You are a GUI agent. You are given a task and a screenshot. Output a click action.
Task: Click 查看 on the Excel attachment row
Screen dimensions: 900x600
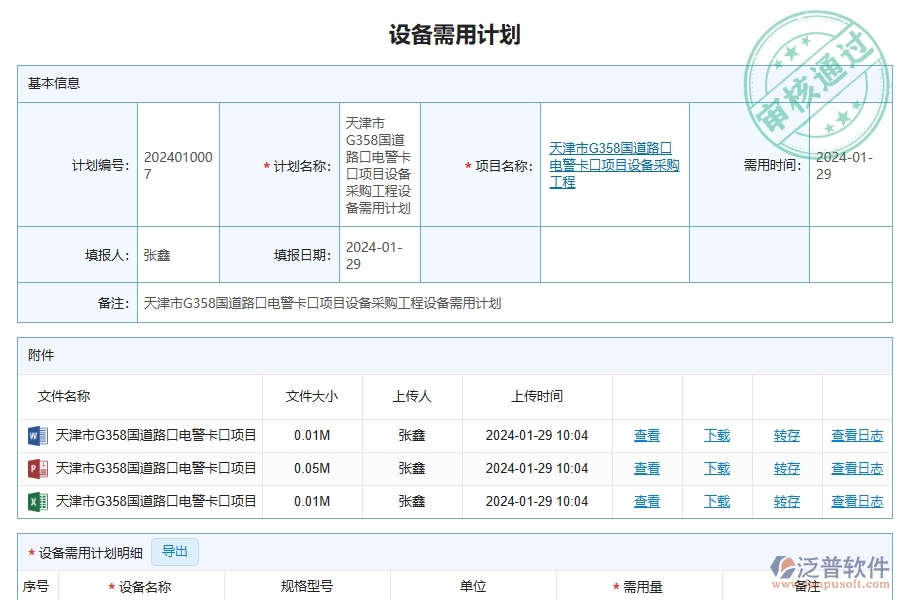click(646, 500)
